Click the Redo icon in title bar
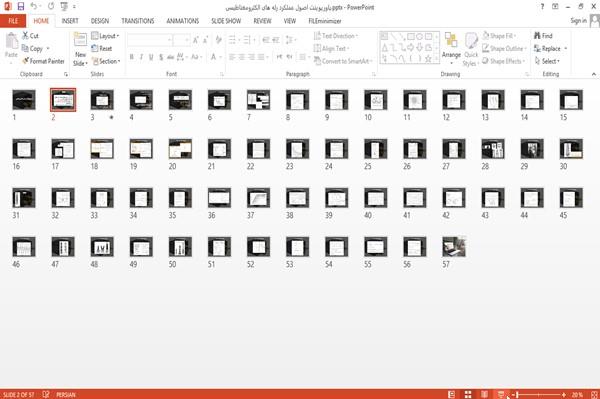Viewport: 600px width, 399px height. coord(51,6)
